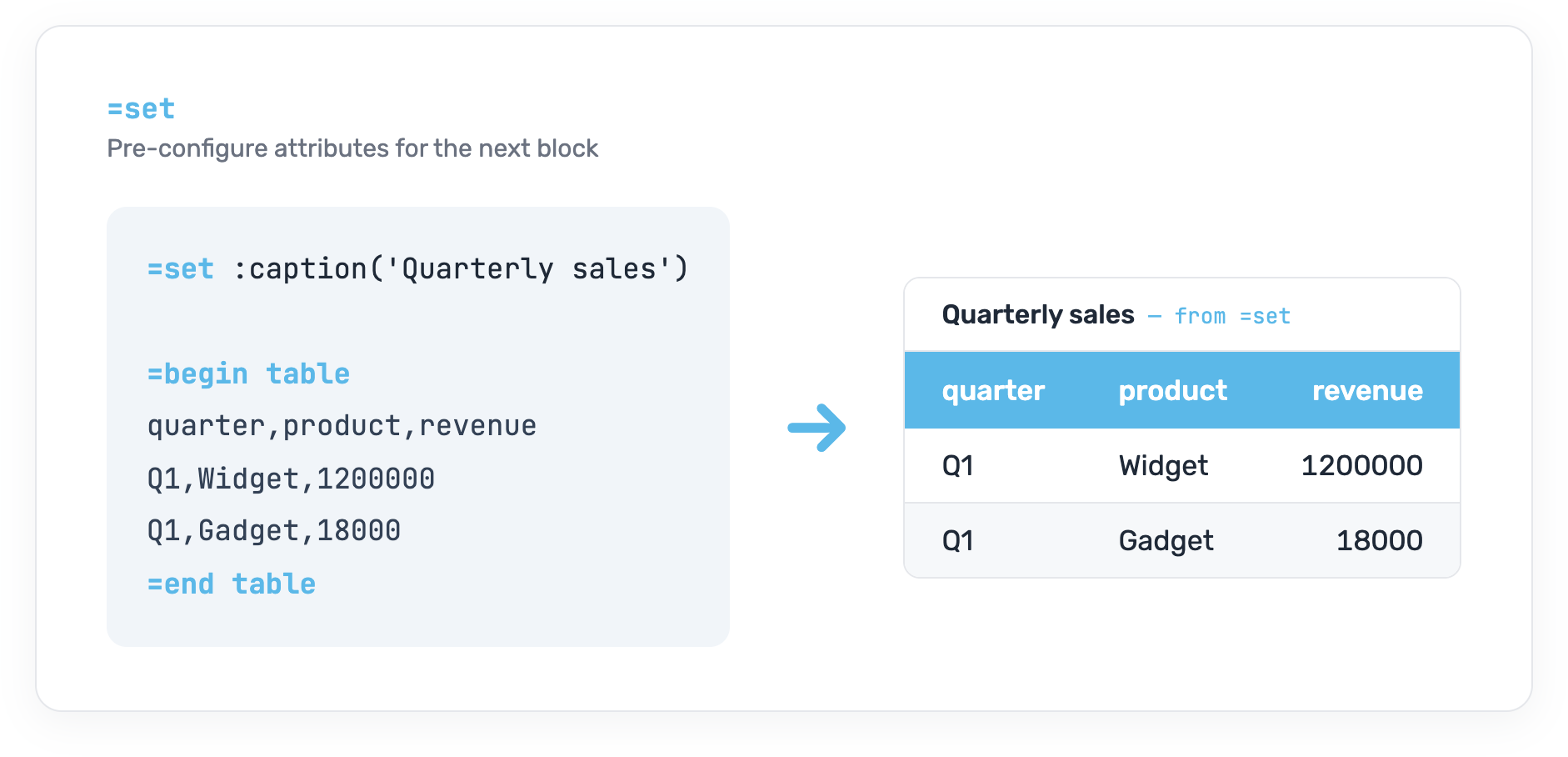
Task: Click the Q1,Widget,1200000 code line
Action: 291,479
